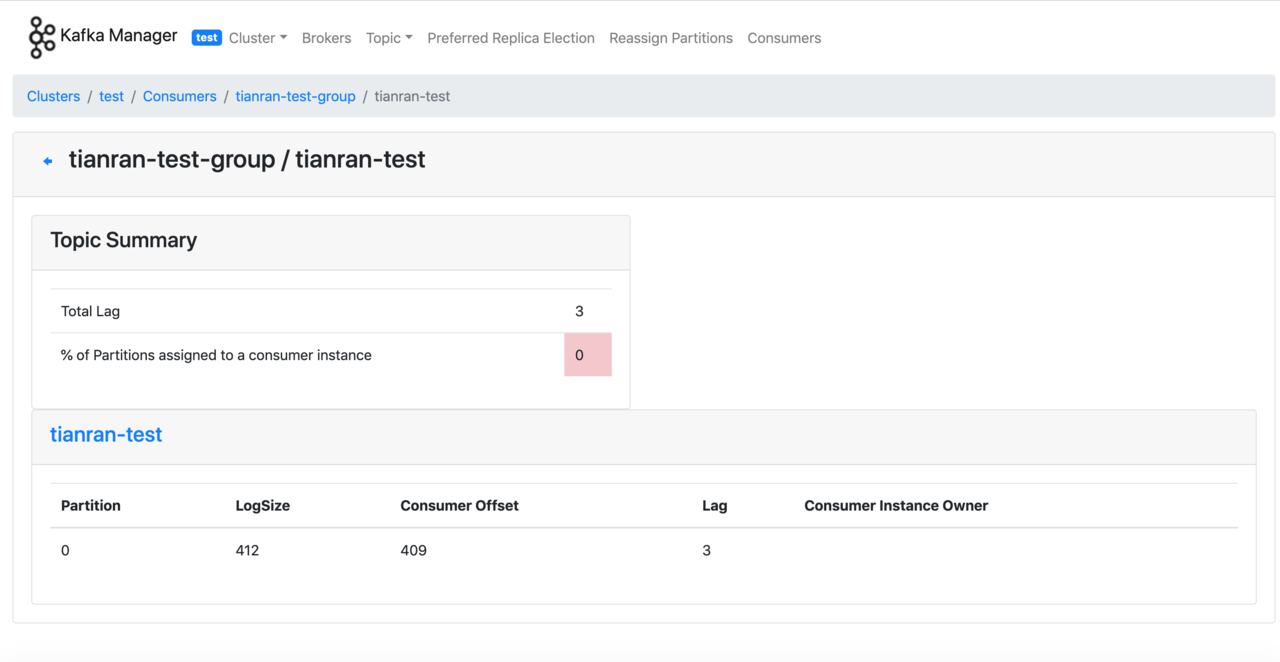
Task: Open the test breadcrumb link
Action: click(111, 96)
